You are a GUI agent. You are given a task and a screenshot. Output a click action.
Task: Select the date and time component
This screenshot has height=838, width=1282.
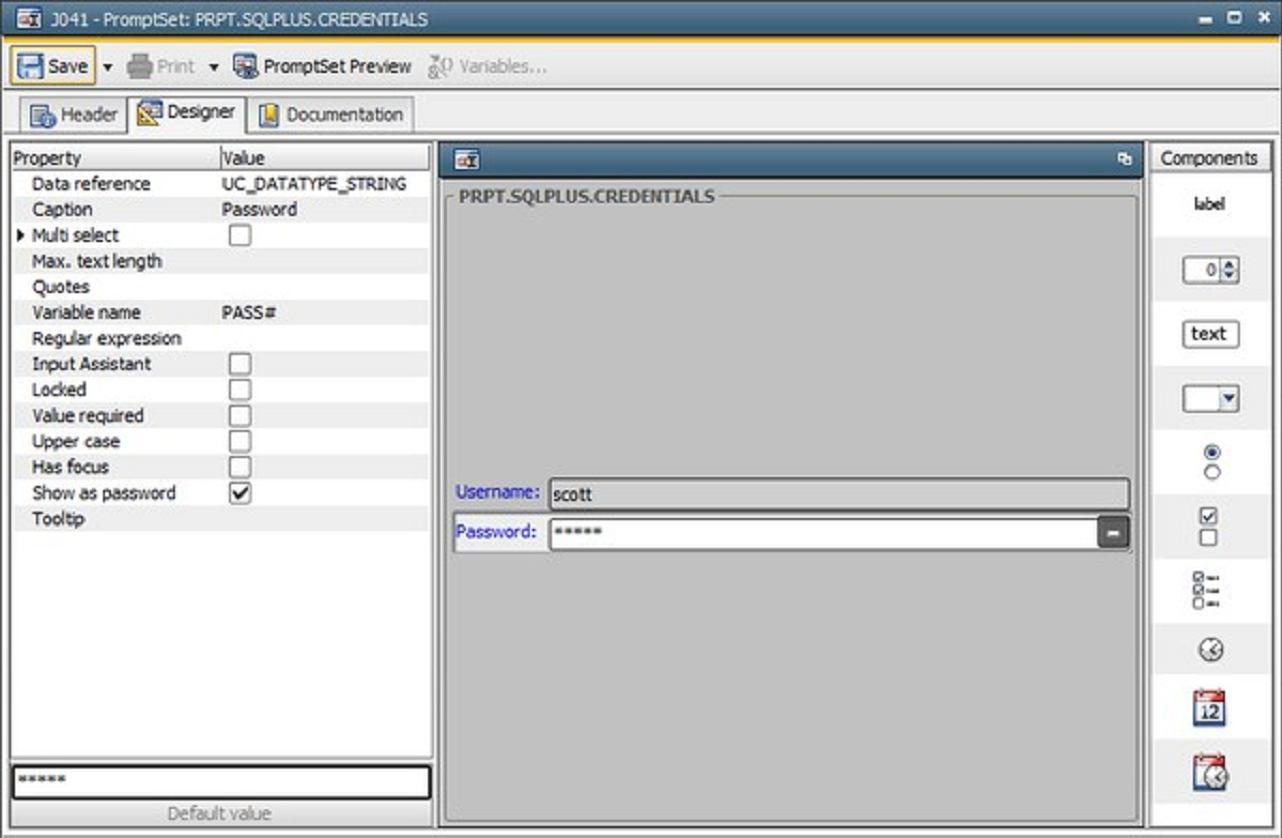1211,773
